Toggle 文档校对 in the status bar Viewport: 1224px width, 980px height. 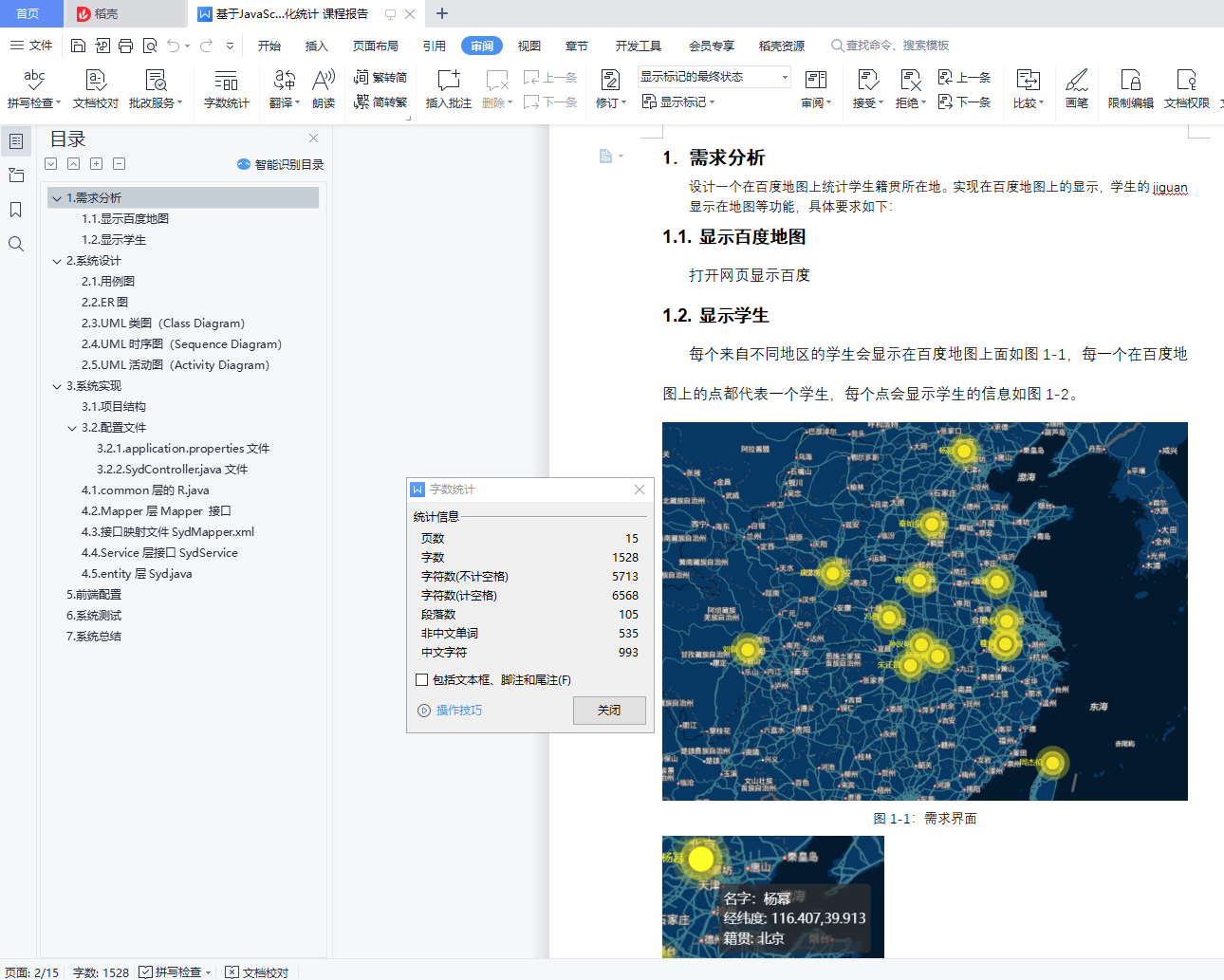coord(256,972)
